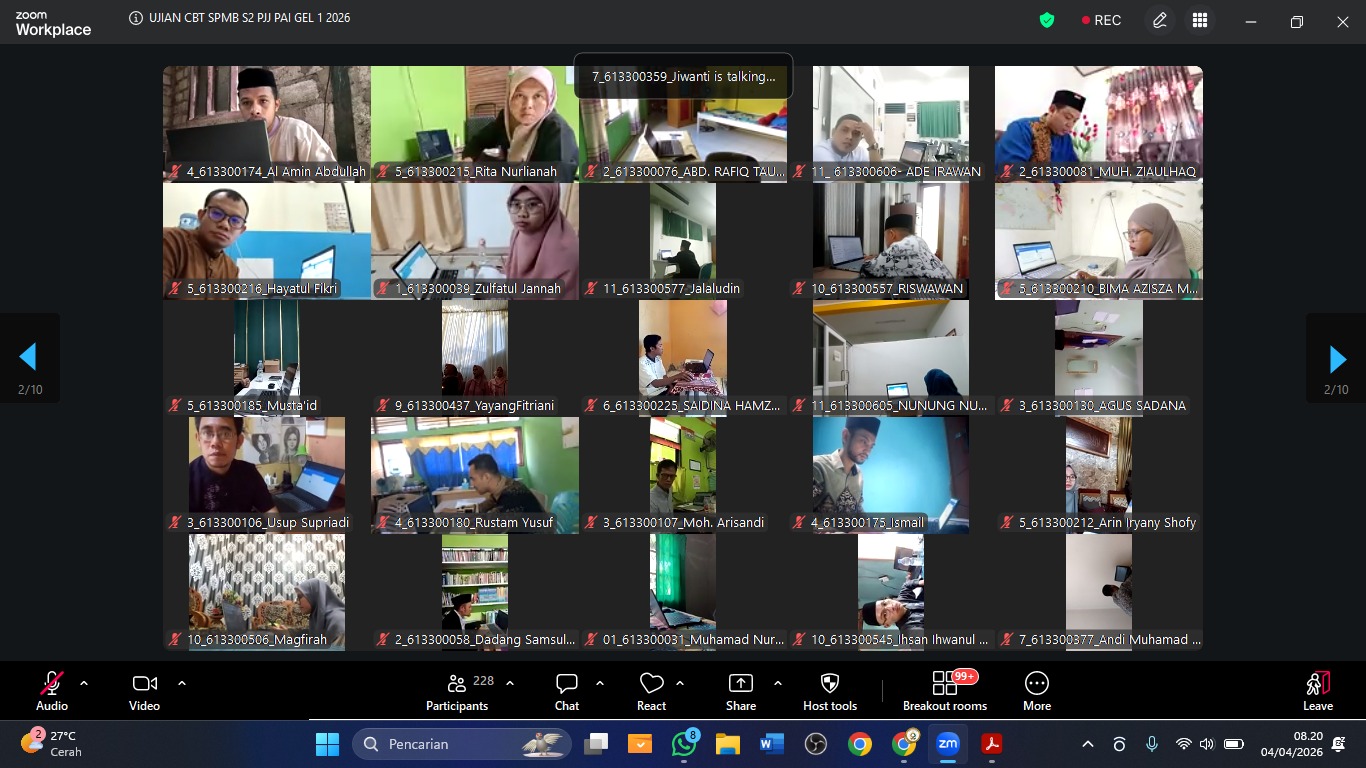This screenshot has width=1366, height=768.
Task: Expand the Participants options arrow
Action: 510,683
